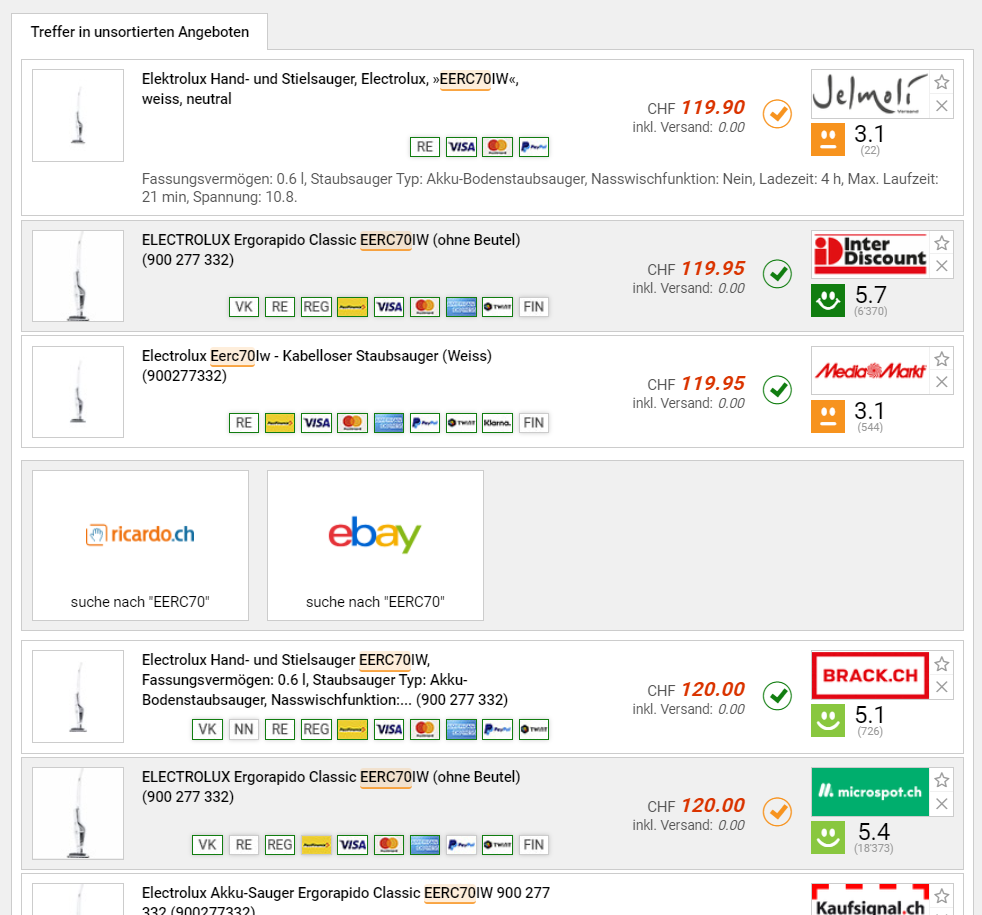Image resolution: width=982 pixels, height=915 pixels.
Task: Click the microspot.ch X remove icon
Action: [942, 804]
